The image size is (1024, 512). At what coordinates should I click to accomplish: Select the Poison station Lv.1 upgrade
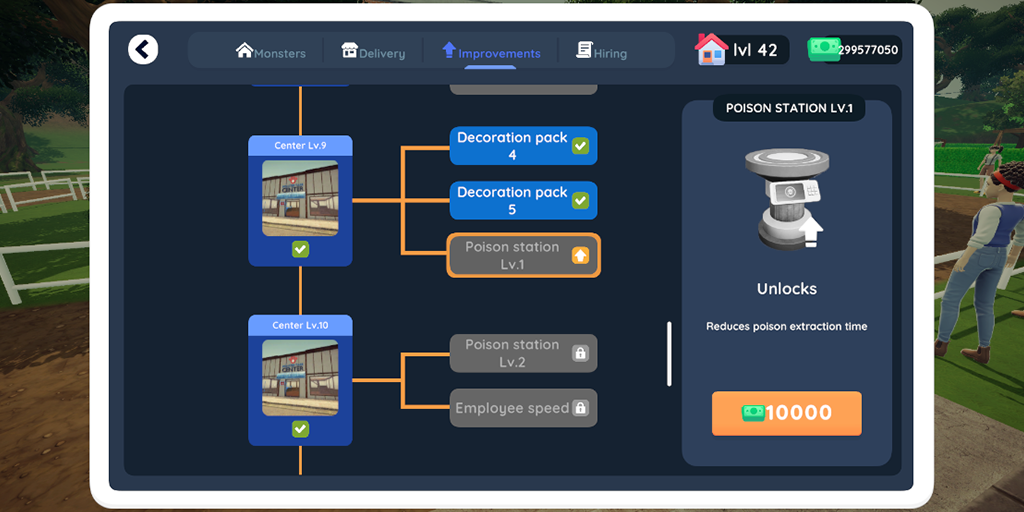pos(523,255)
